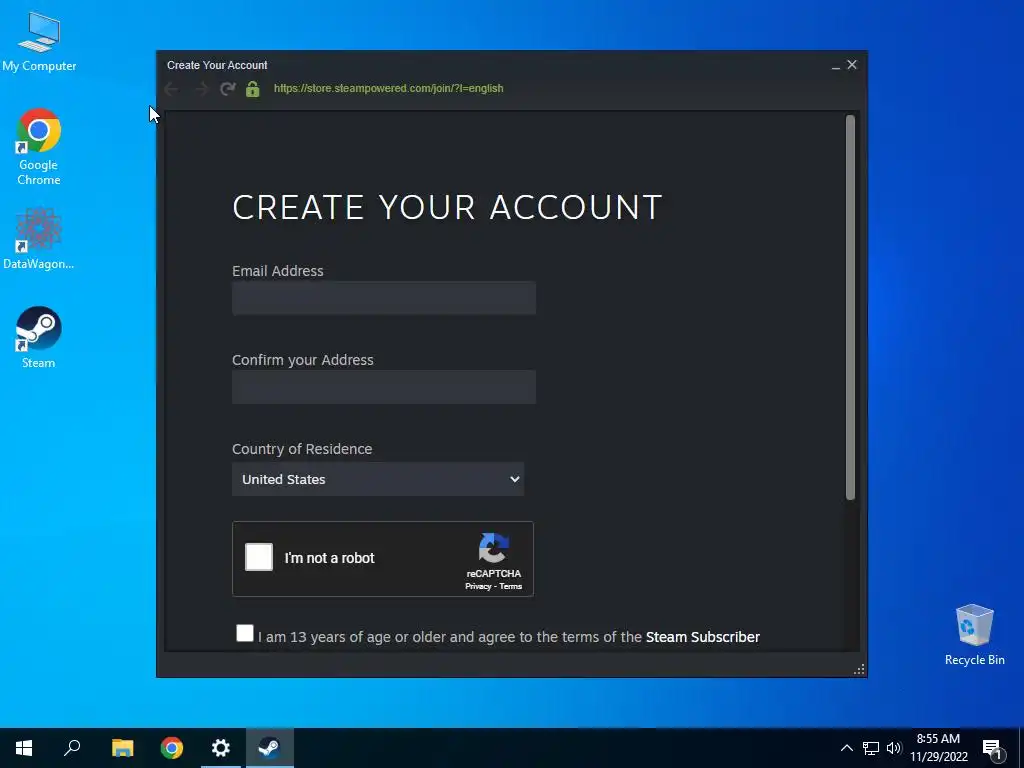Click the Create Your Account title bar text

(x=217, y=65)
